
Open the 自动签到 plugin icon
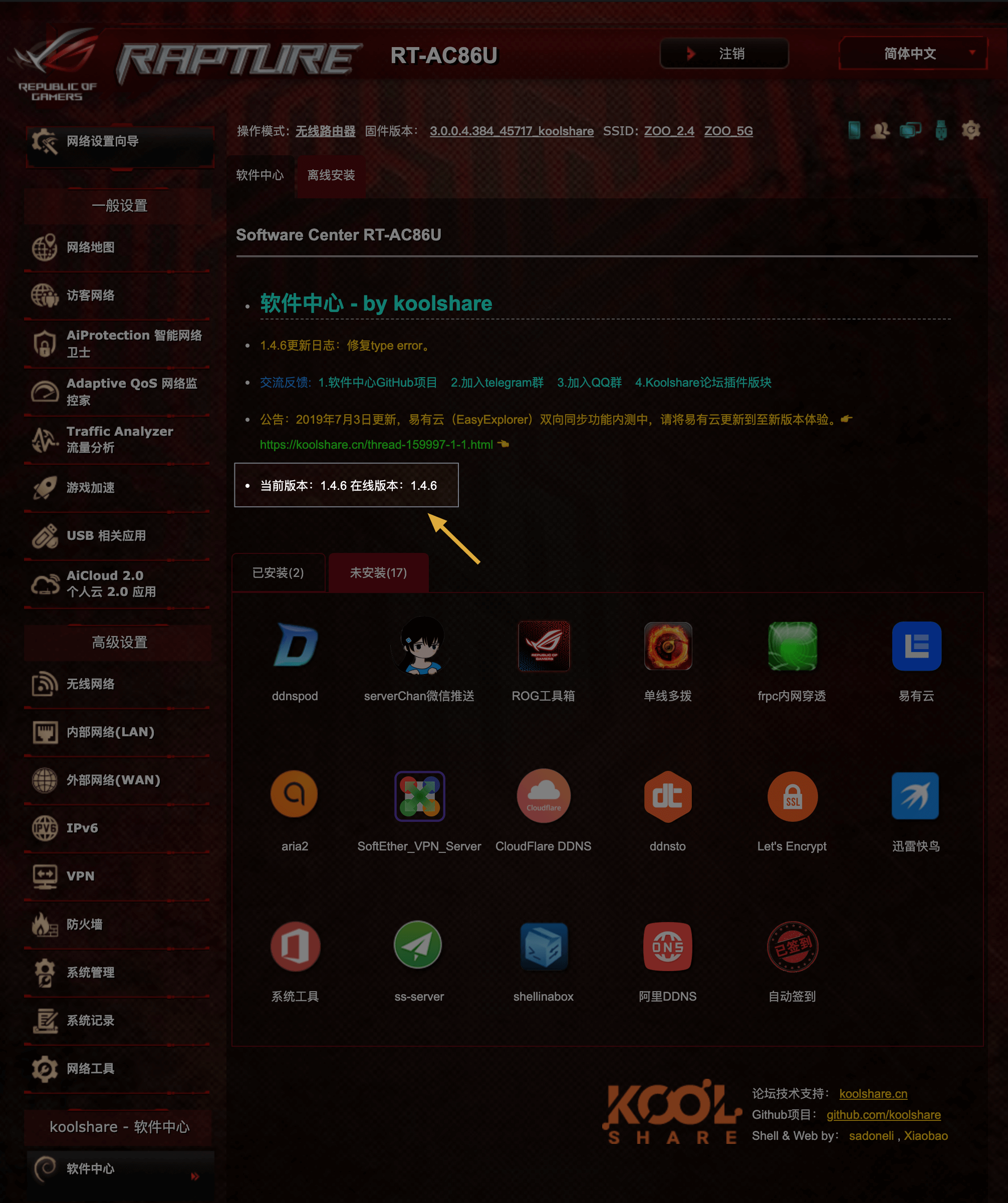[792, 946]
